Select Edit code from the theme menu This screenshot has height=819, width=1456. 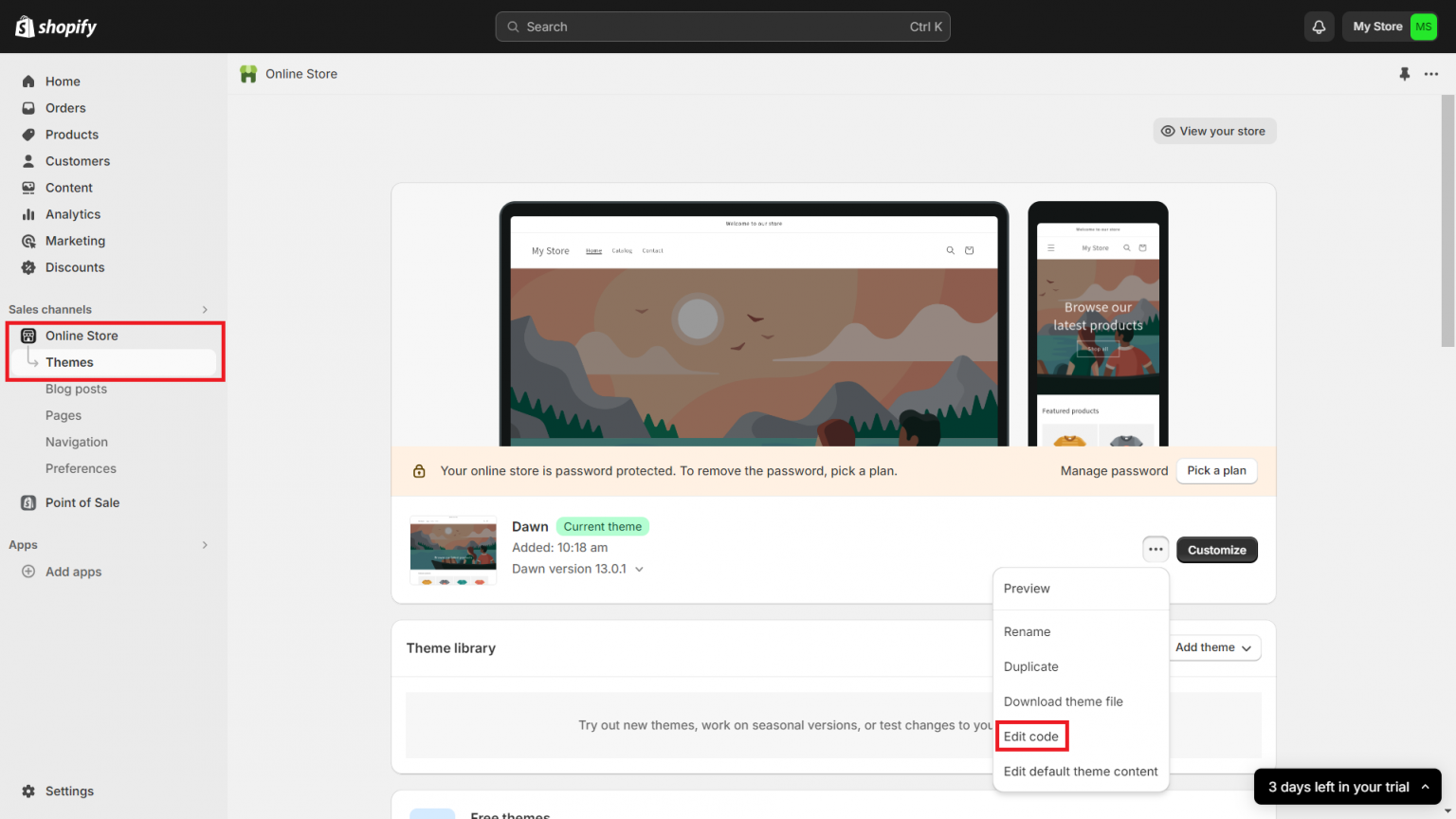(x=1031, y=736)
